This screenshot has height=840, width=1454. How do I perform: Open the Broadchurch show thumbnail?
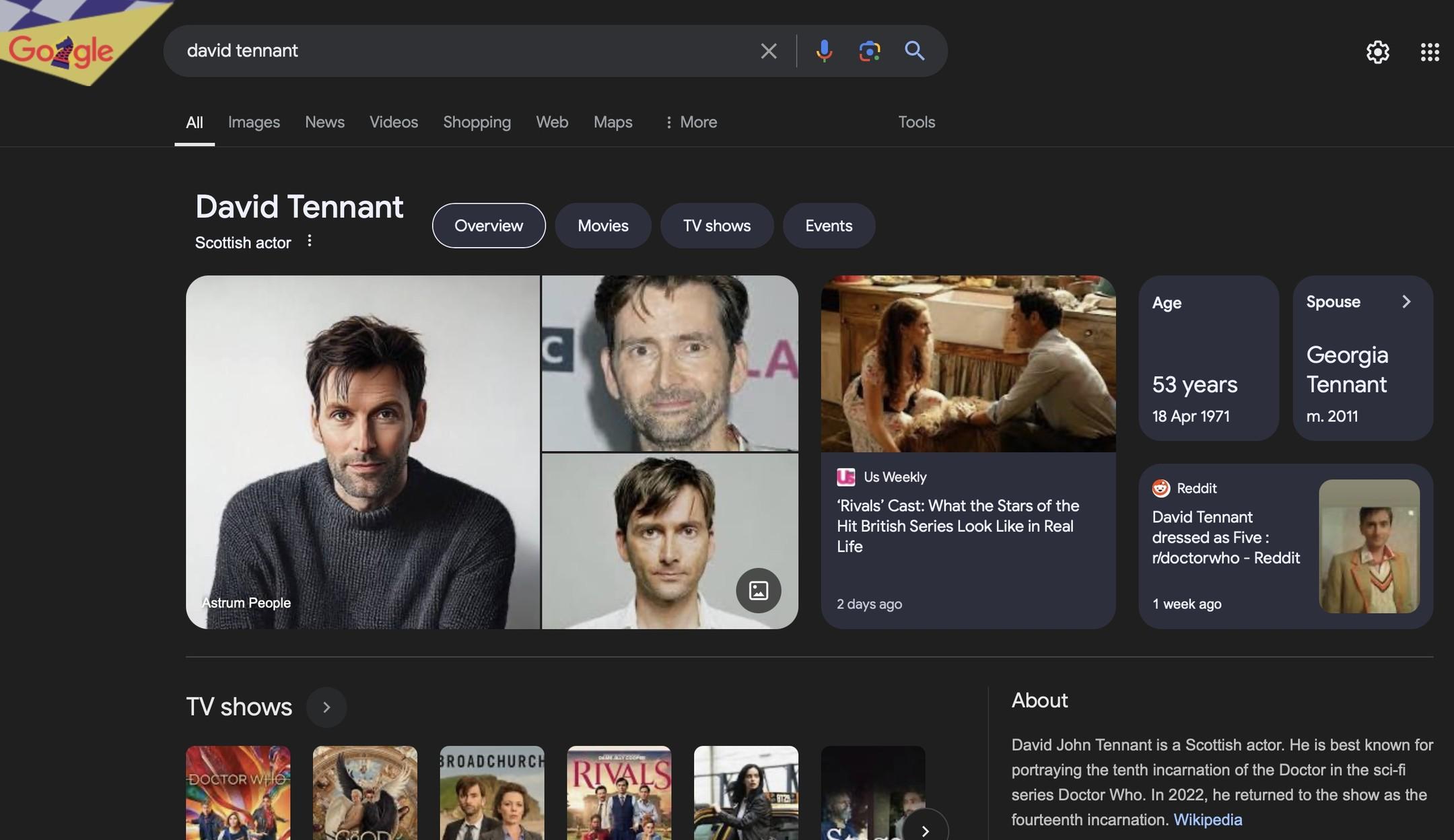click(x=492, y=792)
